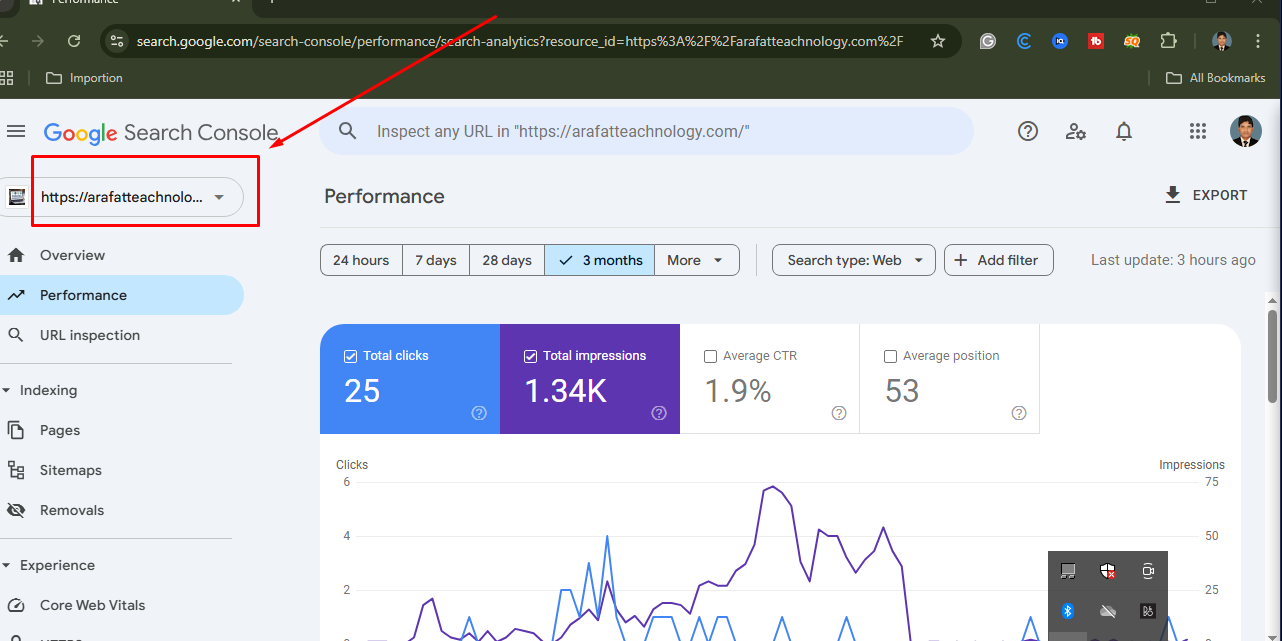The width and height of the screenshot is (1282, 641).
Task: Open Performance in the sidebar
Action: tap(120, 295)
